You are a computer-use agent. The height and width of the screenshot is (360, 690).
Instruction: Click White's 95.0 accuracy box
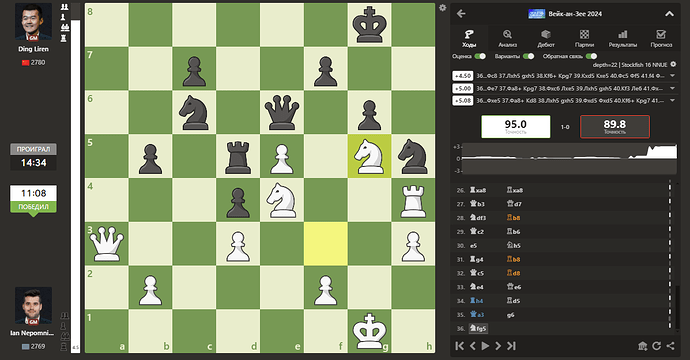516,127
